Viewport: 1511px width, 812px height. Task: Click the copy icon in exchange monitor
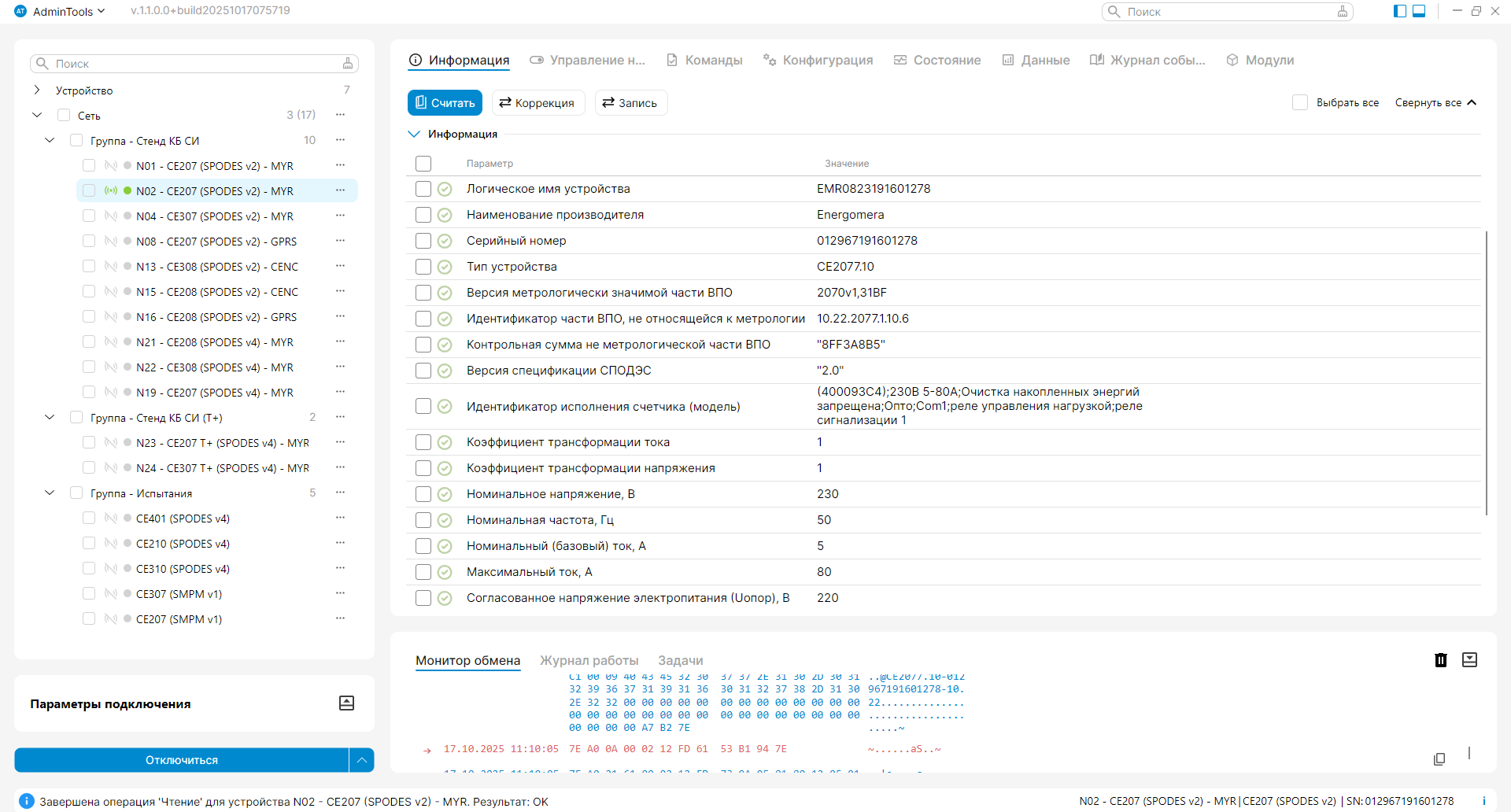pyautogui.click(x=1439, y=759)
